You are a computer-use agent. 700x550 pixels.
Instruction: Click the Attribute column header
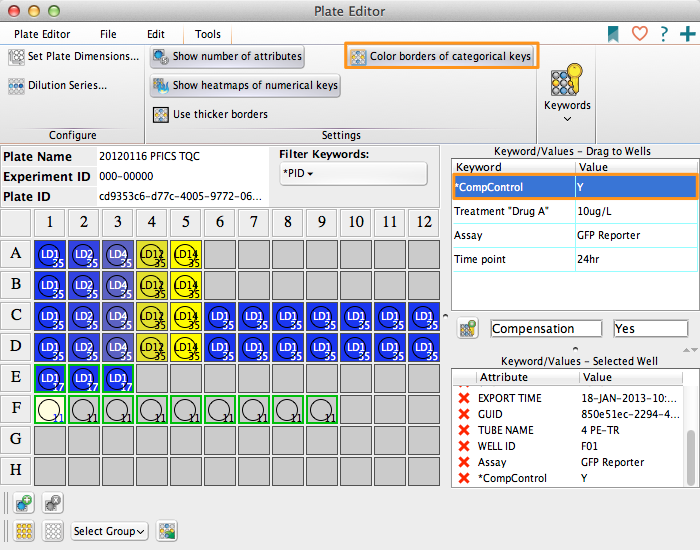click(528, 377)
